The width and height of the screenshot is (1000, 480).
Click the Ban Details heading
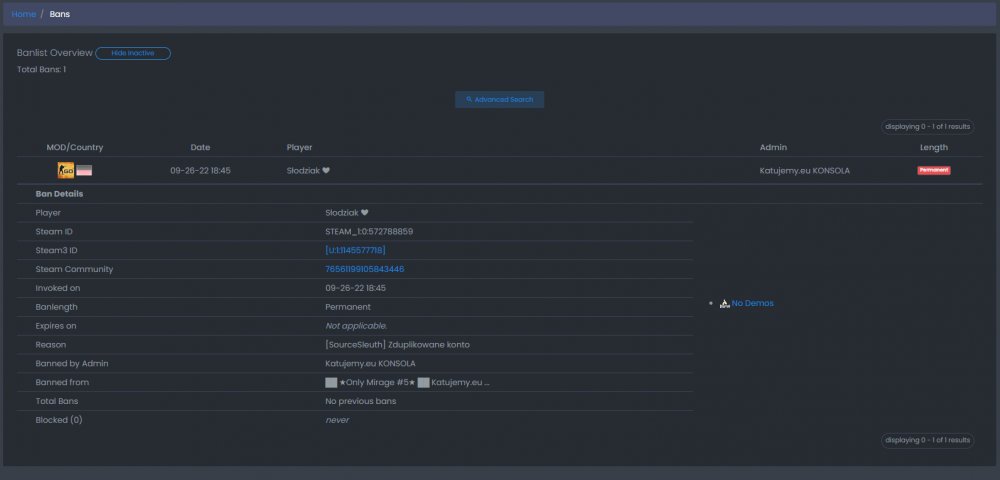click(x=59, y=193)
